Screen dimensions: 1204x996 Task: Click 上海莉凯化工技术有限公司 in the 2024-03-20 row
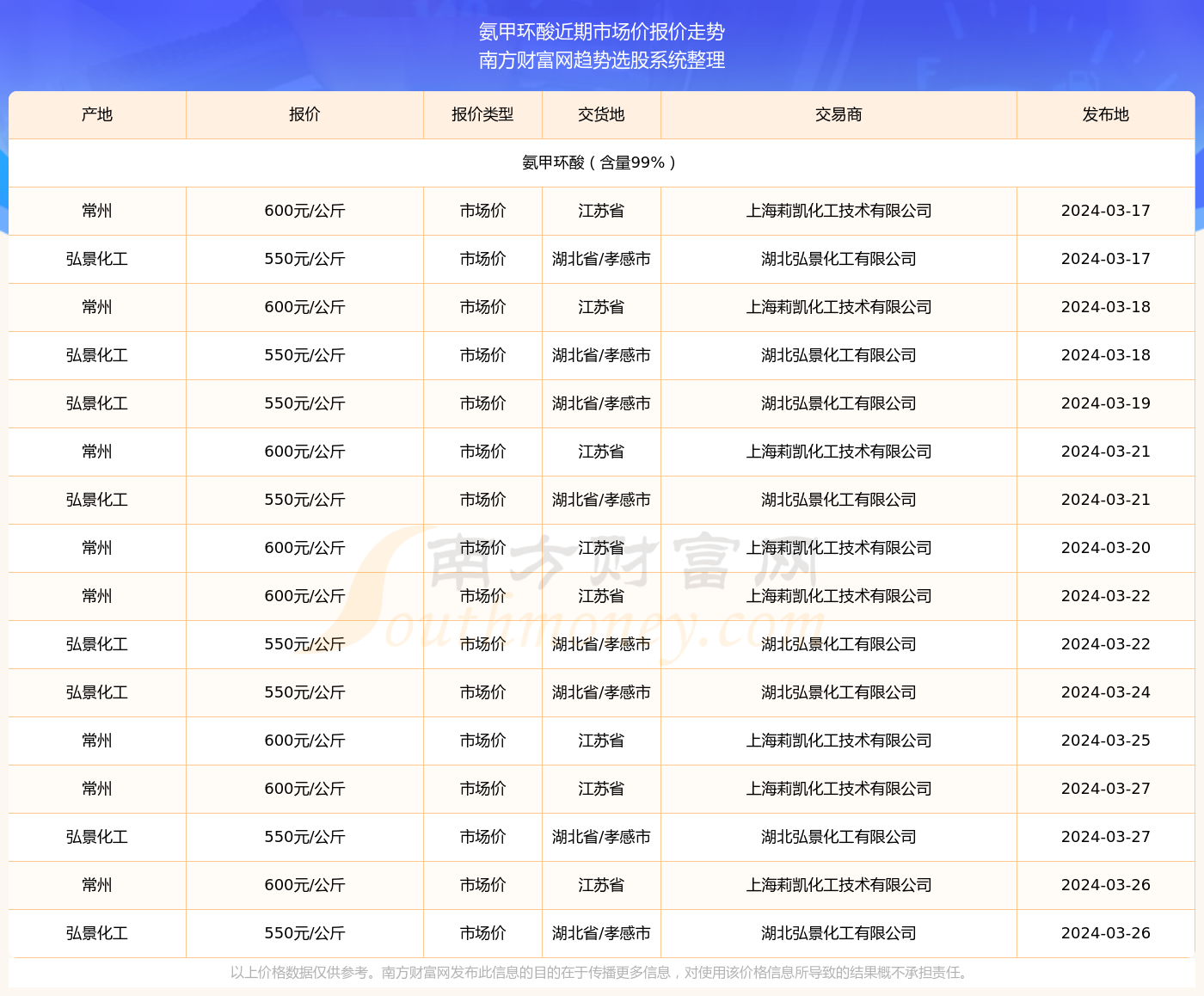(838, 548)
